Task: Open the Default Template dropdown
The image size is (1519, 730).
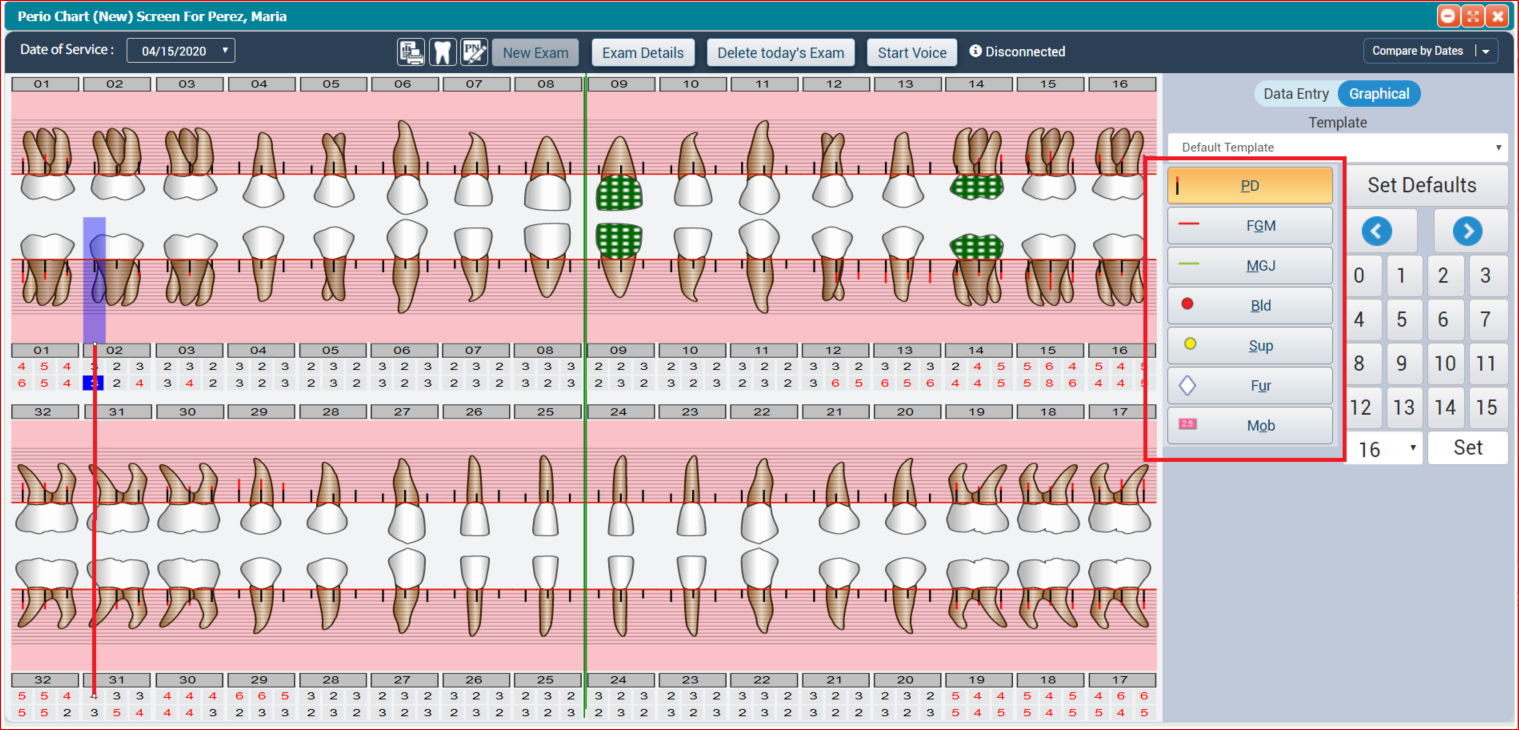Action: pos(1338,147)
